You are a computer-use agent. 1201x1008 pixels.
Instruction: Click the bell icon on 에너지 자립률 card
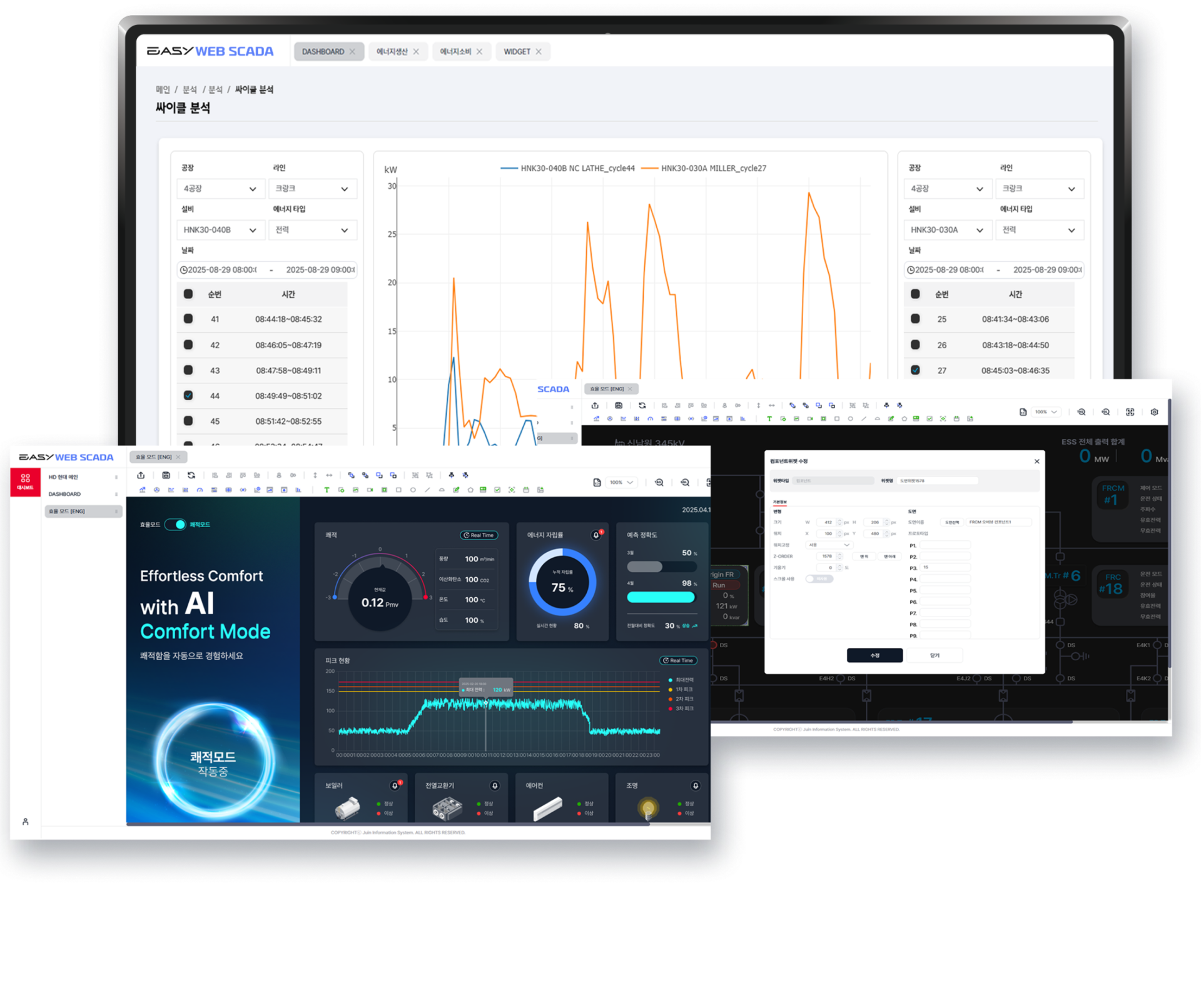[596, 535]
